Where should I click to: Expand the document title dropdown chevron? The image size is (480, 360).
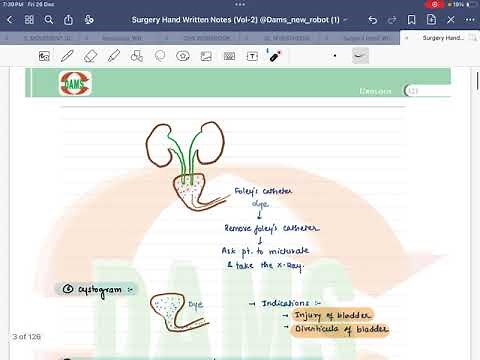pyautogui.click(x=346, y=20)
